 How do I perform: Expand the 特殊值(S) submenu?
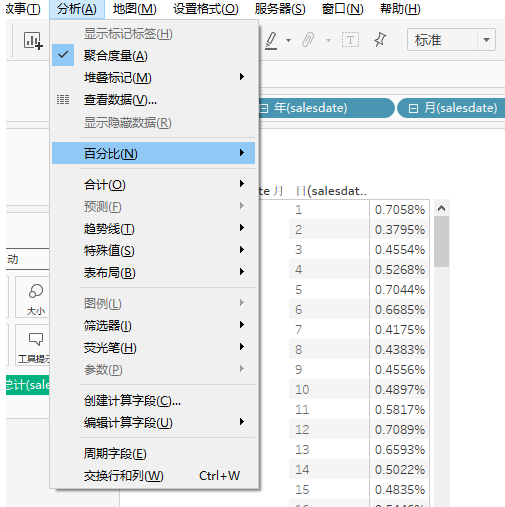[x=153, y=250]
